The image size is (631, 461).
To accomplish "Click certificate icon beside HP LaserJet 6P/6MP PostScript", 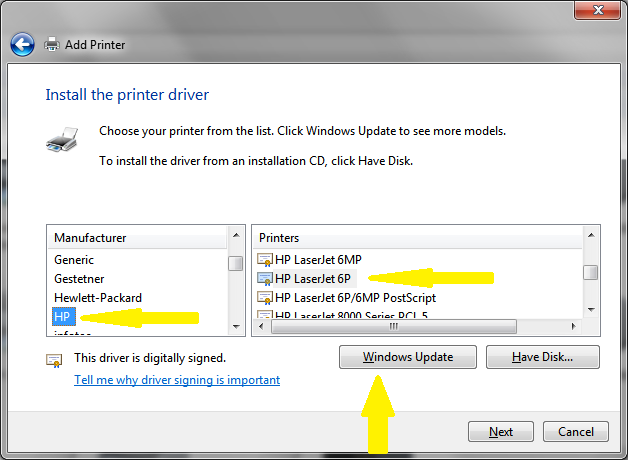I will [x=265, y=298].
